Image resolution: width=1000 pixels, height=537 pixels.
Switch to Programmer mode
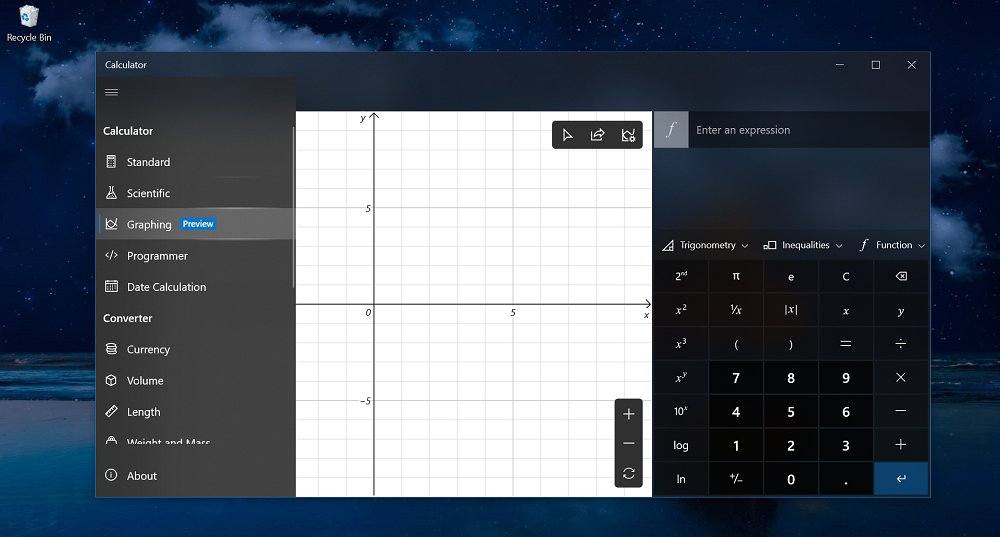click(x=194, y=256)
